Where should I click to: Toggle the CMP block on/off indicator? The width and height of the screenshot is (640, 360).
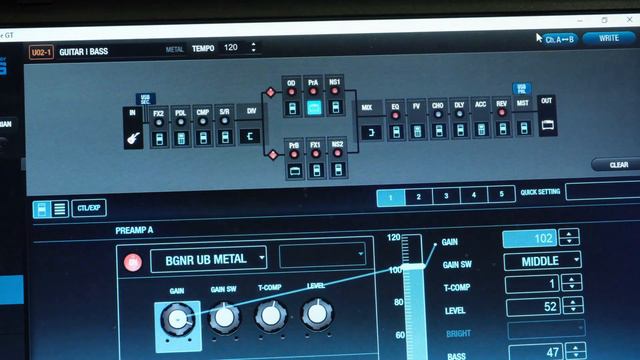(x=202, y=121)
